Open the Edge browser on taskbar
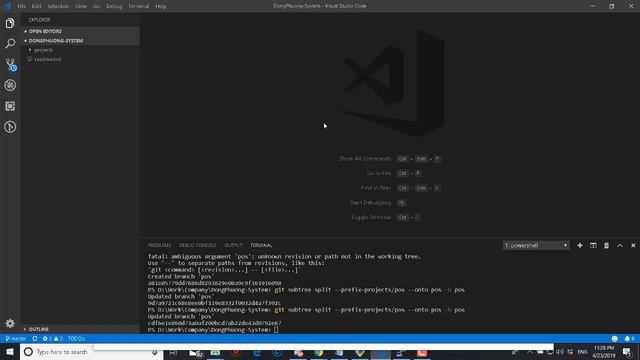This screenshot has height=360, width=640. coord(257,352)
